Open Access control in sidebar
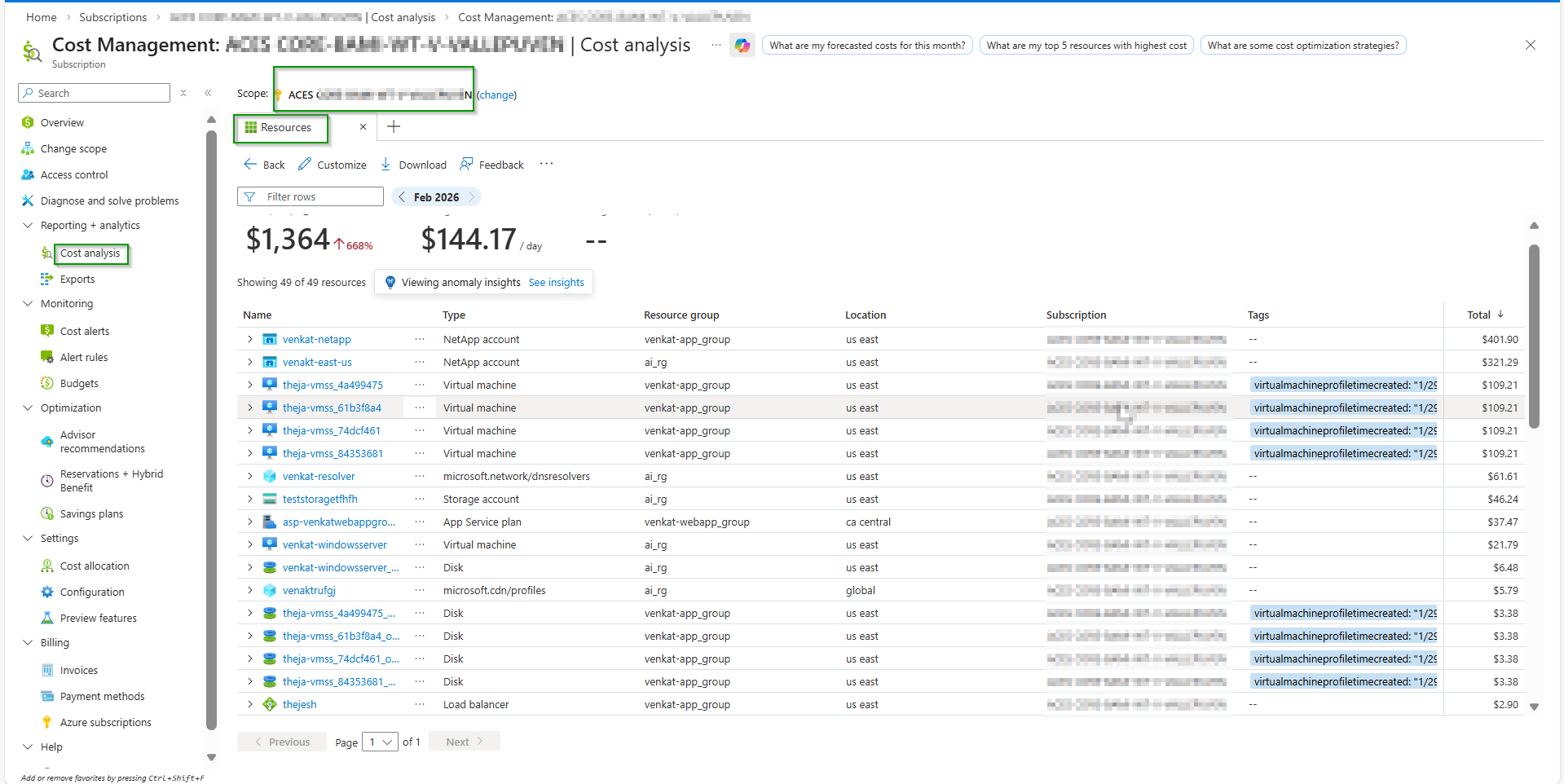The width and height of the screenshot is (1564, 784). 74,175
